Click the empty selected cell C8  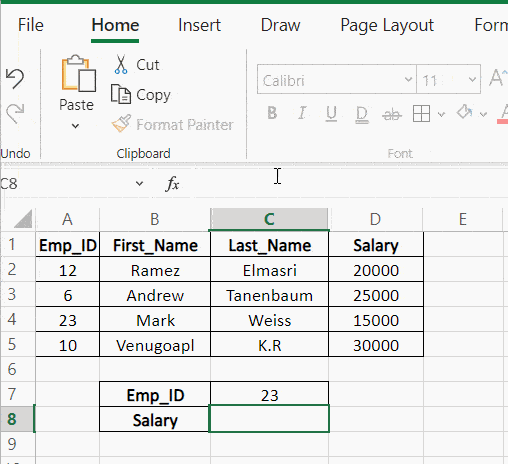(269, 419)
